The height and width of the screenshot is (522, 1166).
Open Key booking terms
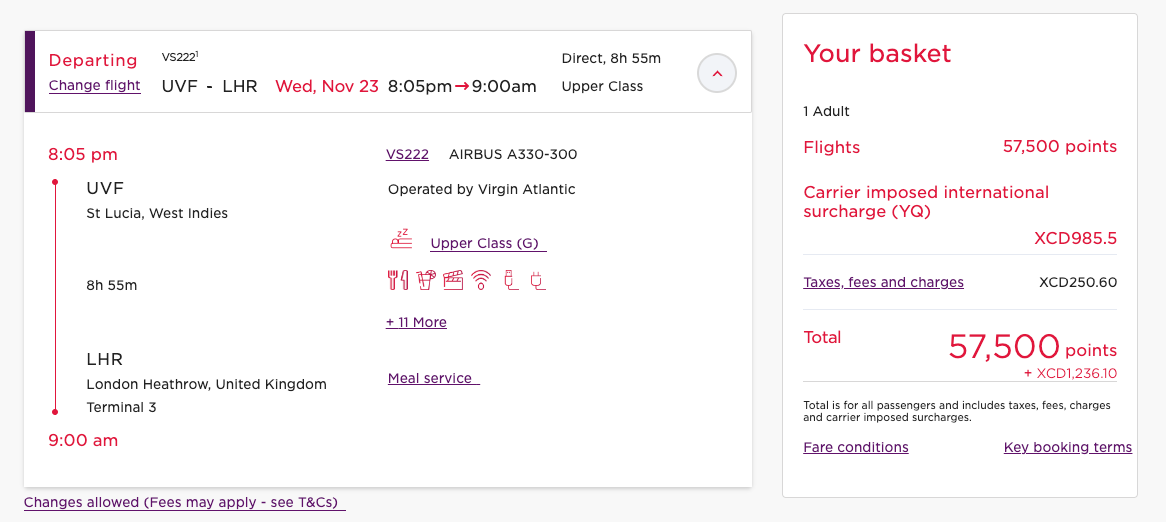coord(1068,448)
